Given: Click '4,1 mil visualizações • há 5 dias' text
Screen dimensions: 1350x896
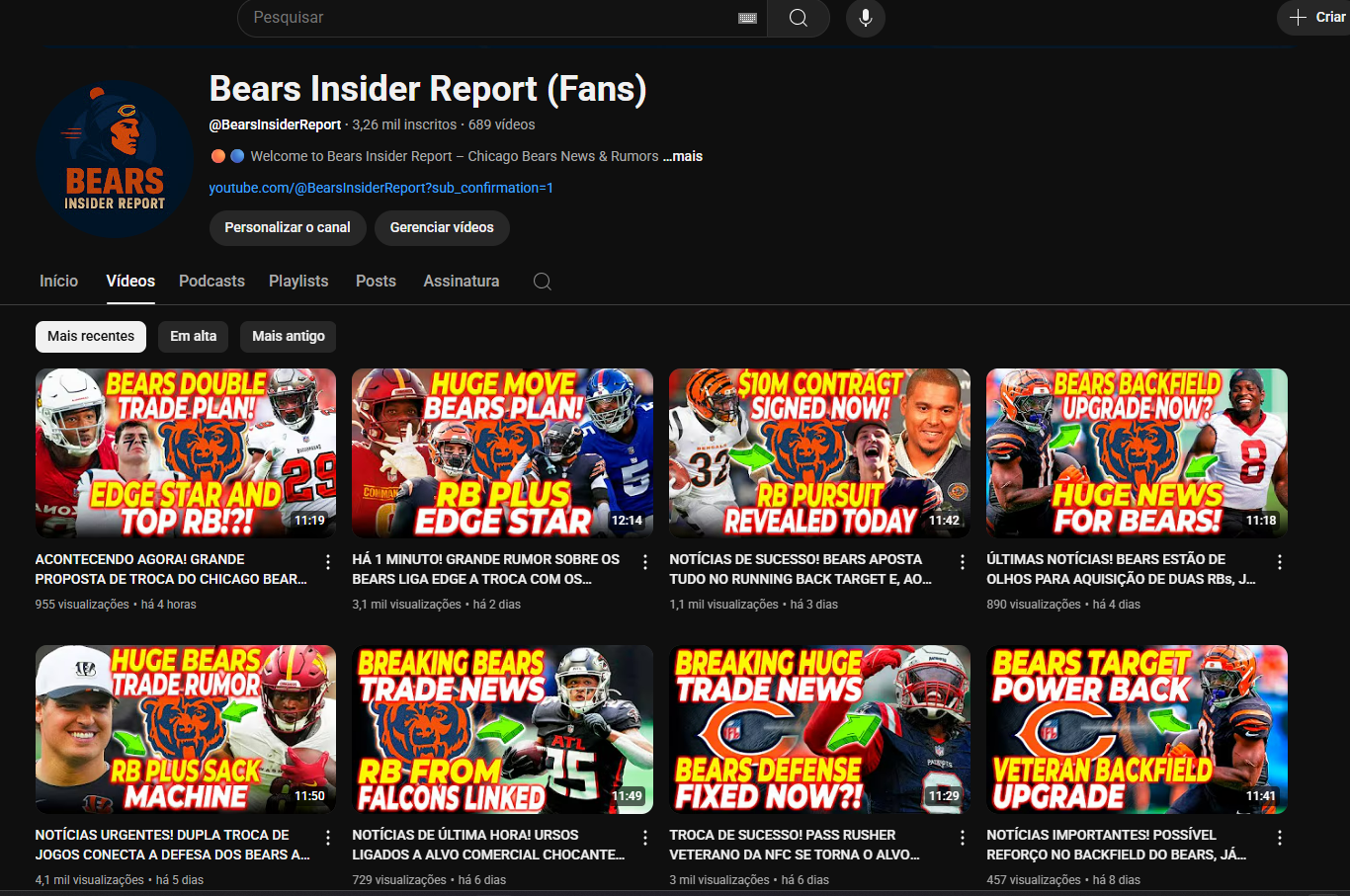Looking at the screenshot, I should 120,880.
